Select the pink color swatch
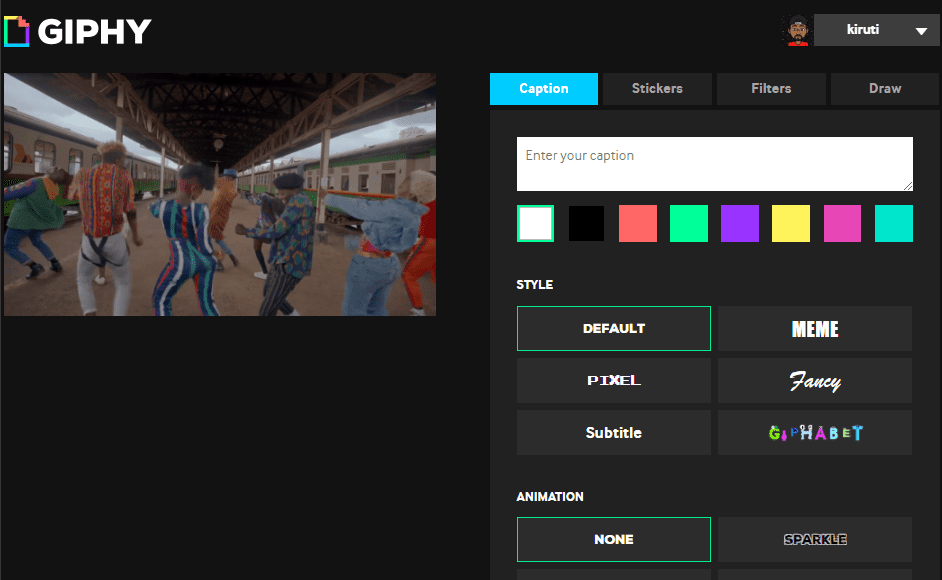 pos(842,224)
